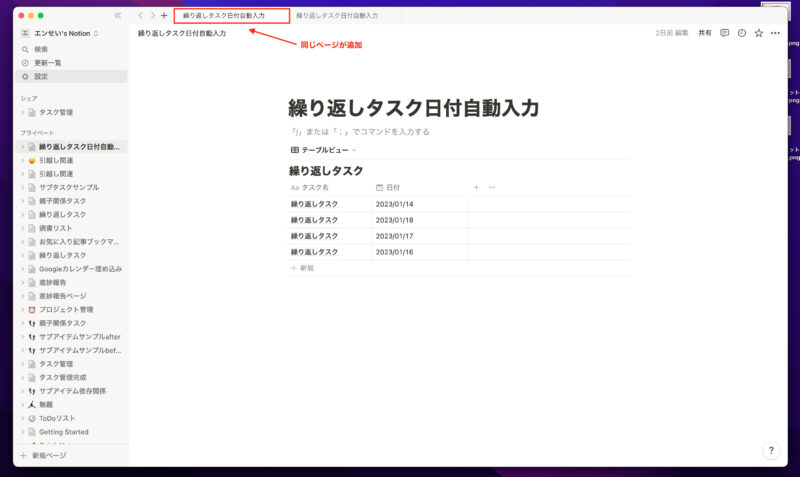Click the calendar icon in the 日付 column header
The image size is (800, 477).
click(379, 188)
